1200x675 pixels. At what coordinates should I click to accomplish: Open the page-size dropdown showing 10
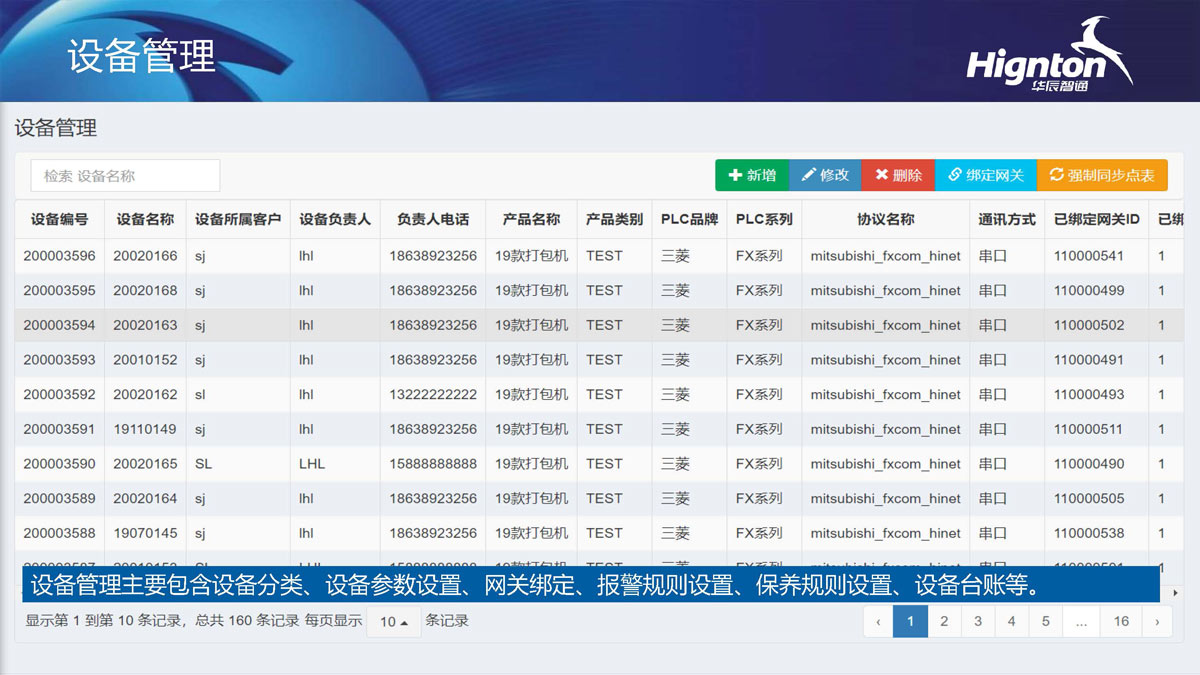(x=393, y=621)
